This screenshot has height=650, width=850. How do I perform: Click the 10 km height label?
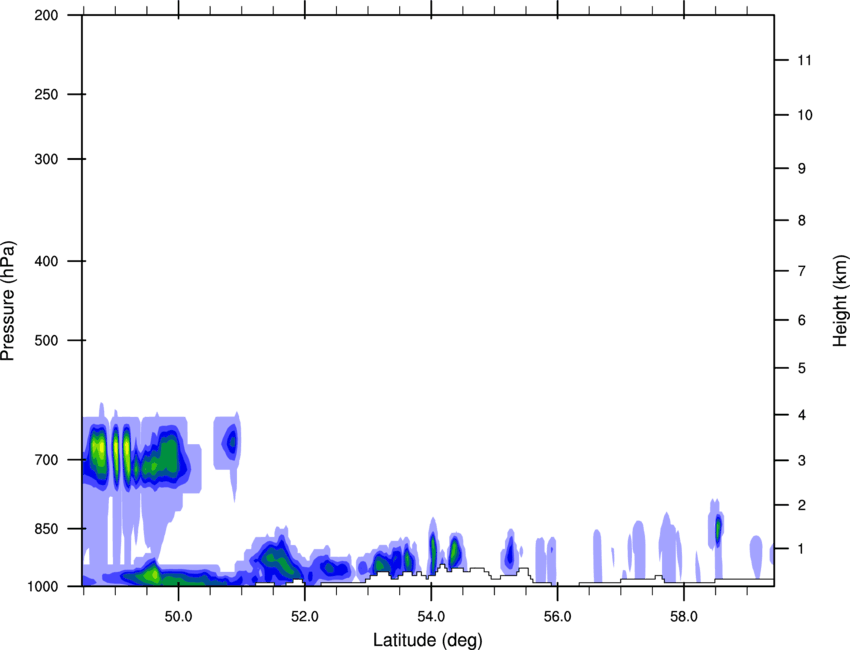pos(805,115)
